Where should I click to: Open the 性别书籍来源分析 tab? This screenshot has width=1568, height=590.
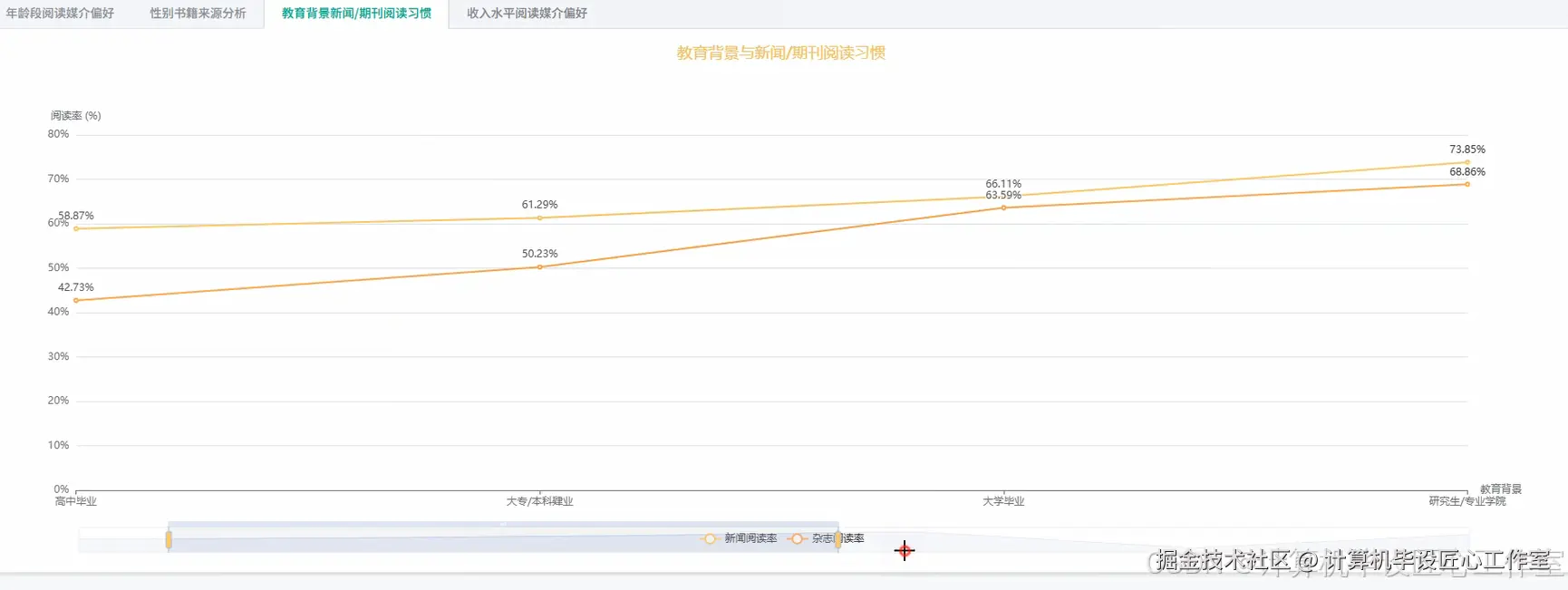[x=198, y=14]
